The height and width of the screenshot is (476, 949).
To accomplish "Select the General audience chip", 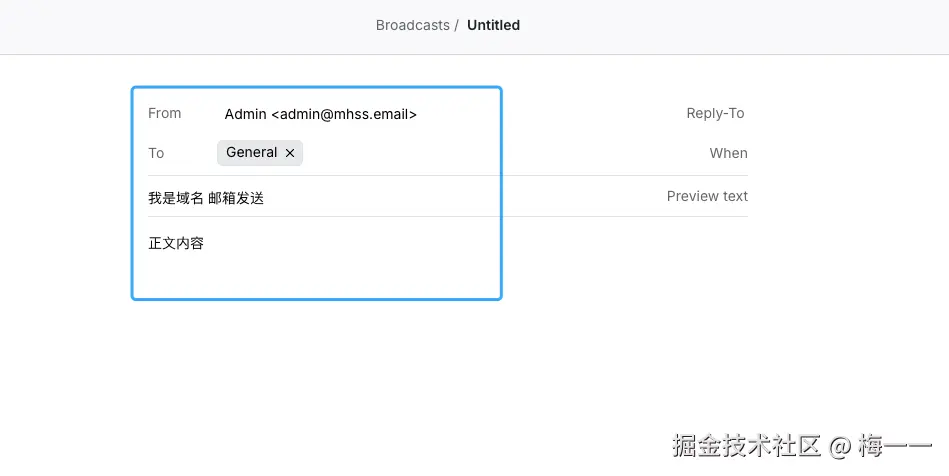I will coord(251,153).
